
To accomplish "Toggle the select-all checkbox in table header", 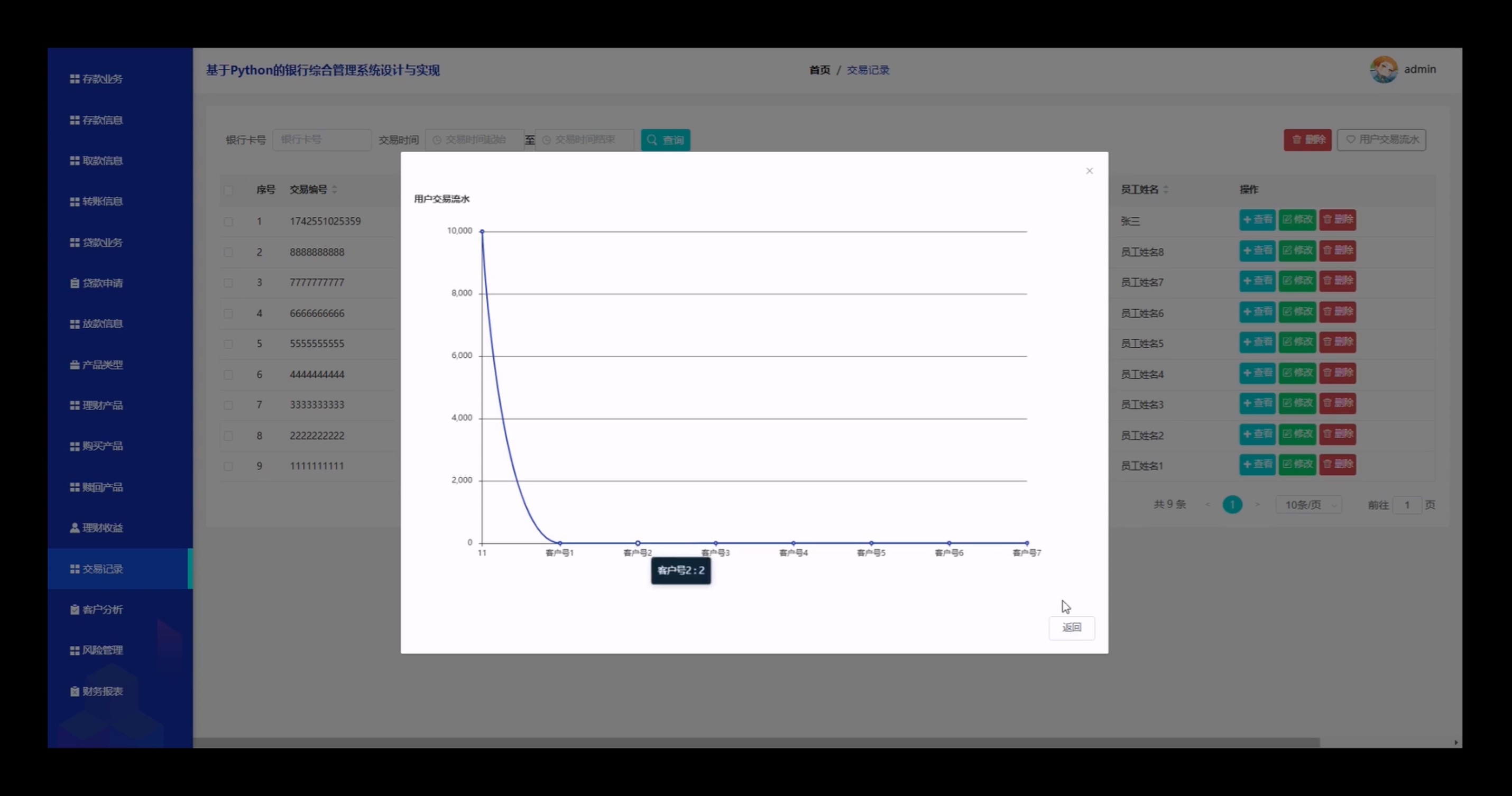I will pos(228,190).
